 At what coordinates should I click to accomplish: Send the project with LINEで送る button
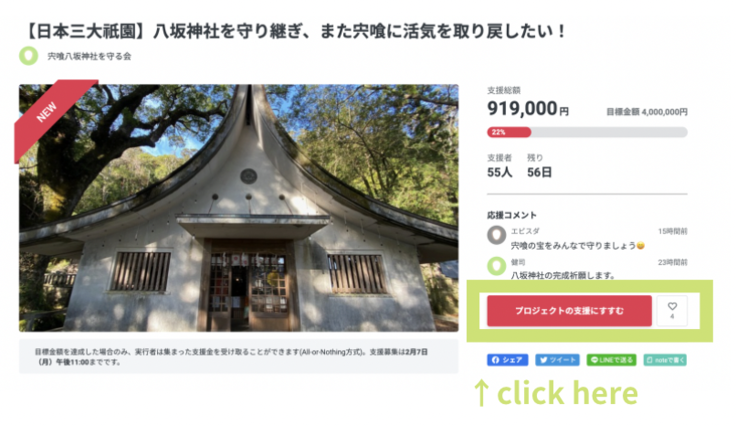point(611,360)
